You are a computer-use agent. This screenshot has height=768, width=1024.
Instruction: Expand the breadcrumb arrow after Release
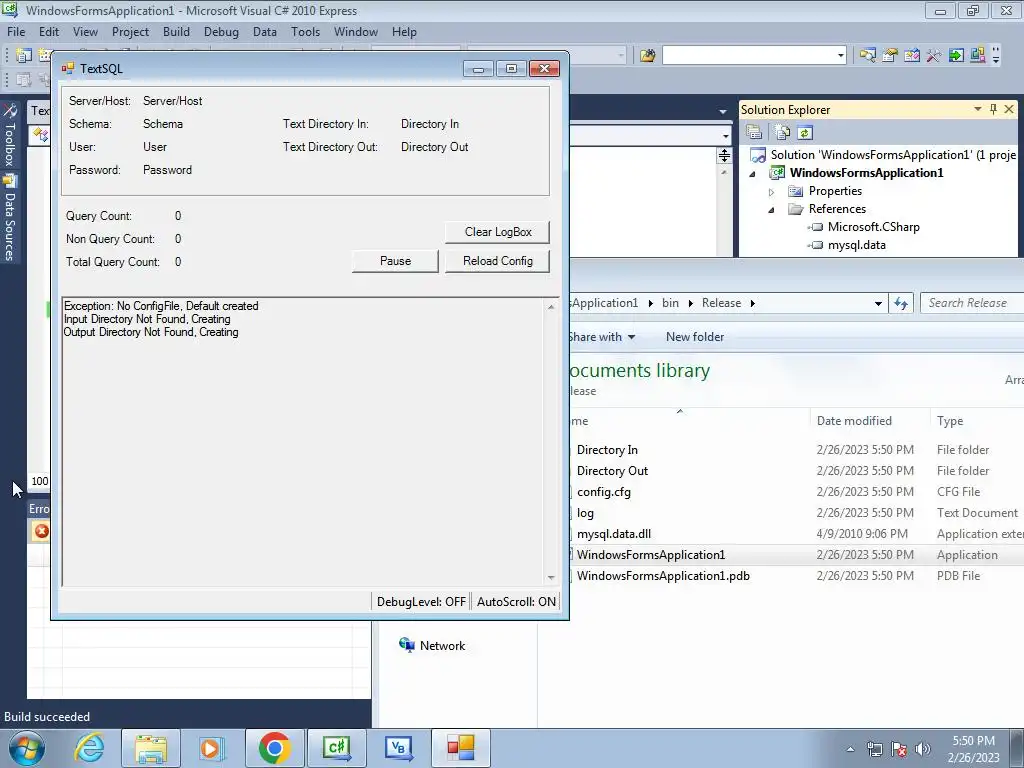(752, 303)
